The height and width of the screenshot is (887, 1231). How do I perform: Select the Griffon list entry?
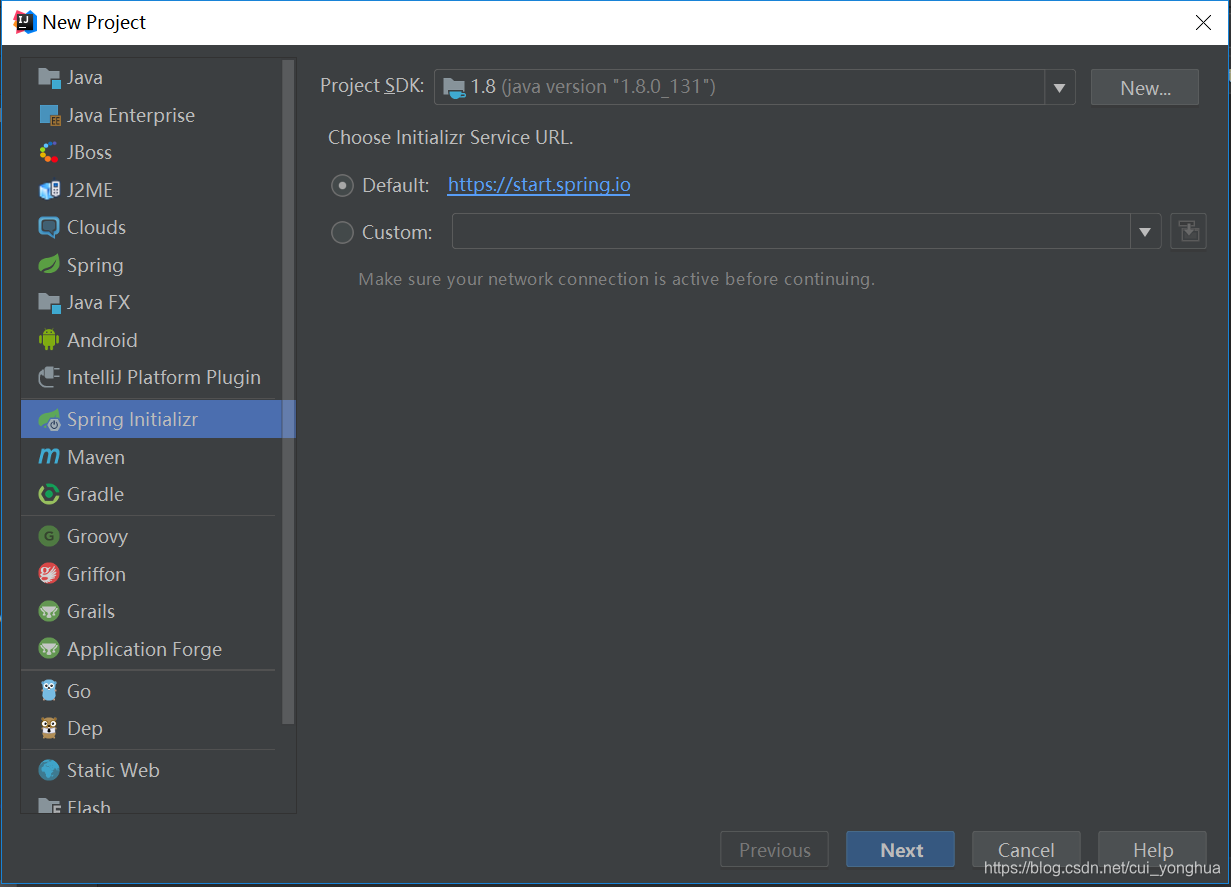pos(151,574)
